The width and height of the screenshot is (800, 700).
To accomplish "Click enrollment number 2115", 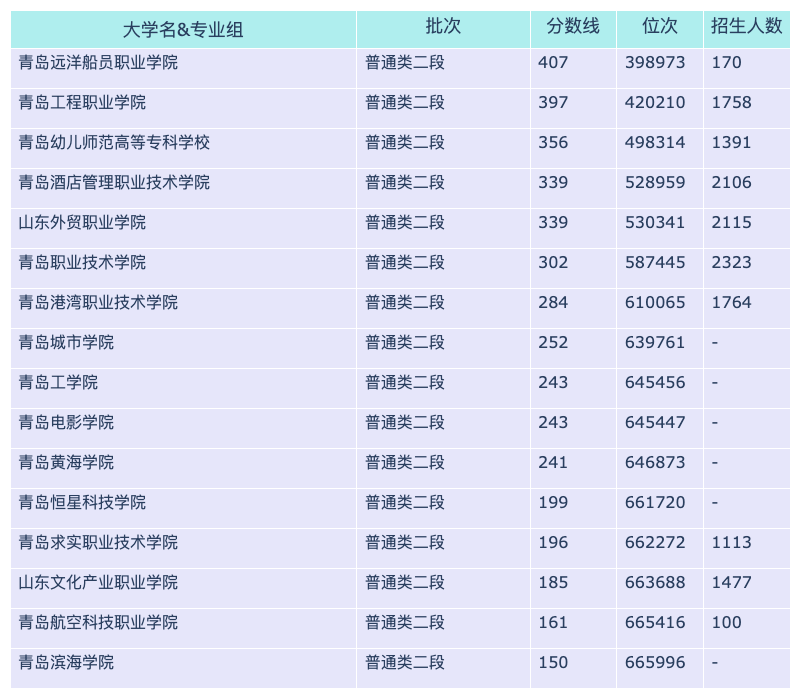I will tap(732, 222).
